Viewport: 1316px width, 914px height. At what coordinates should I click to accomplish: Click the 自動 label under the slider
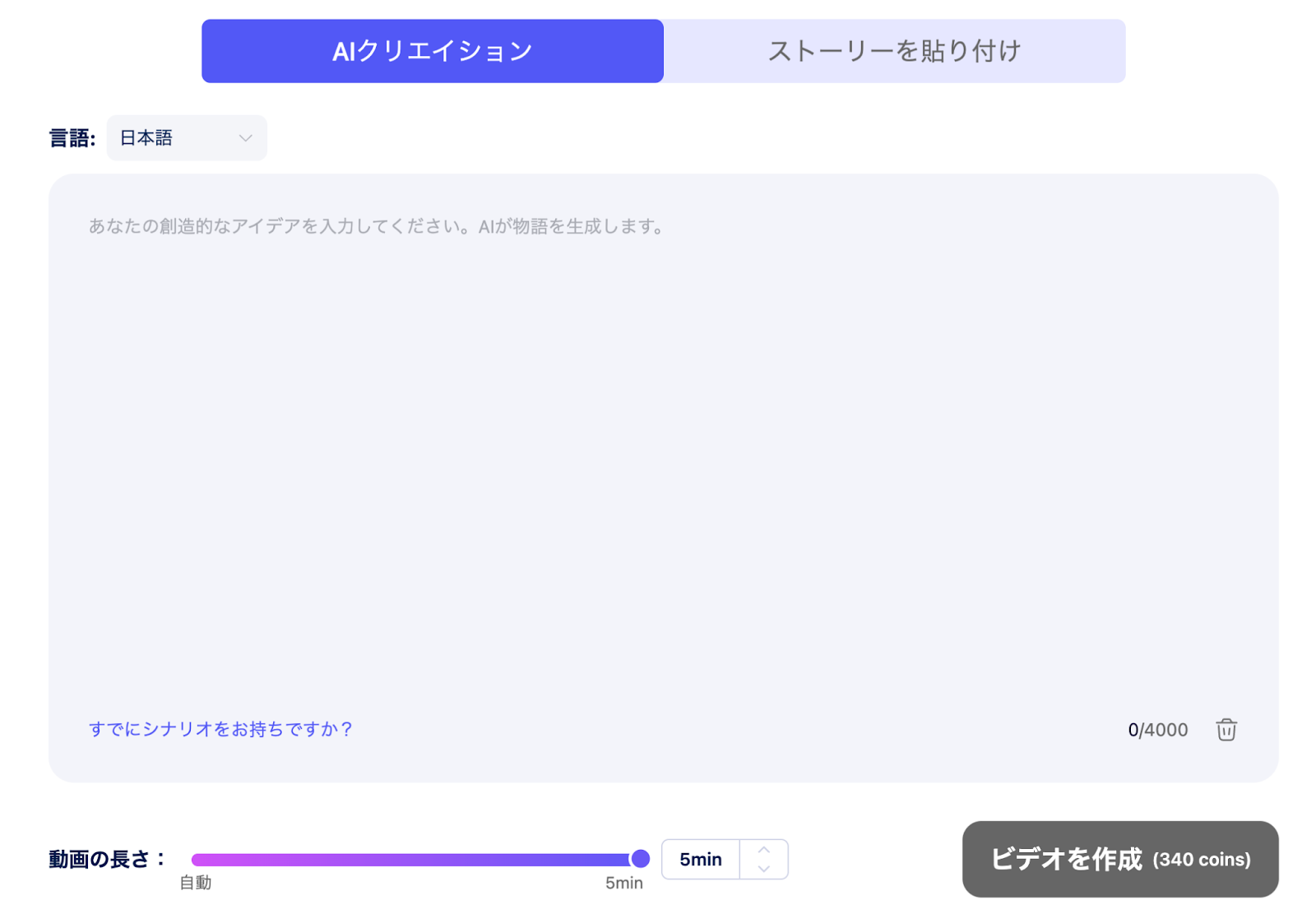[x=196, y=883]
